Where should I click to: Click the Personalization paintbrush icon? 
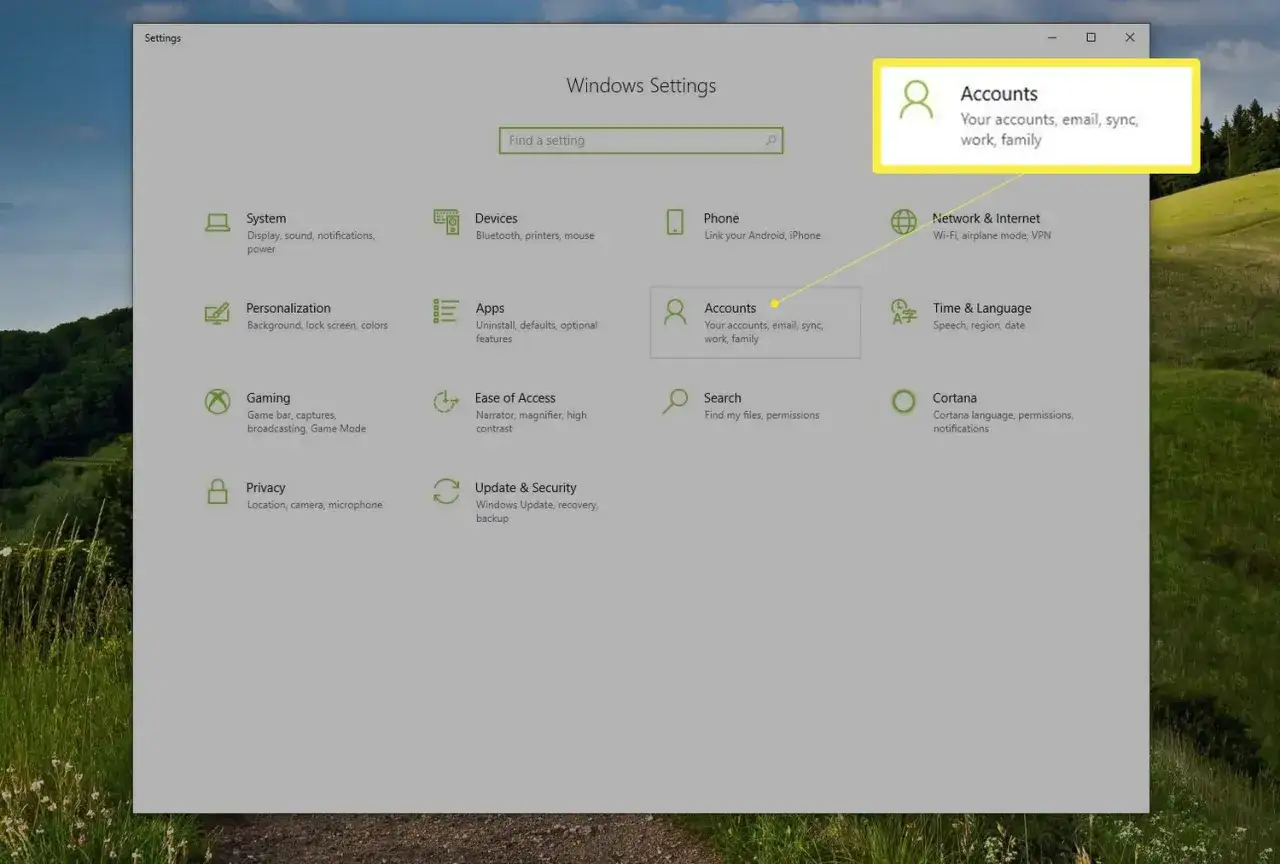217,312
